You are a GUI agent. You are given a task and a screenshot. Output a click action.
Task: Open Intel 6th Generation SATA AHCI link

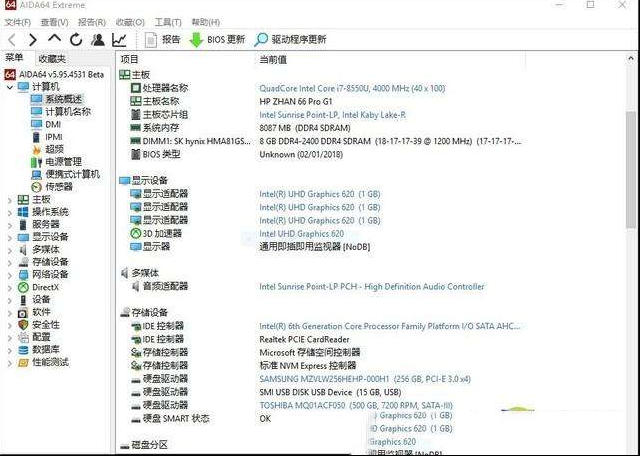[x=390, y=326]
